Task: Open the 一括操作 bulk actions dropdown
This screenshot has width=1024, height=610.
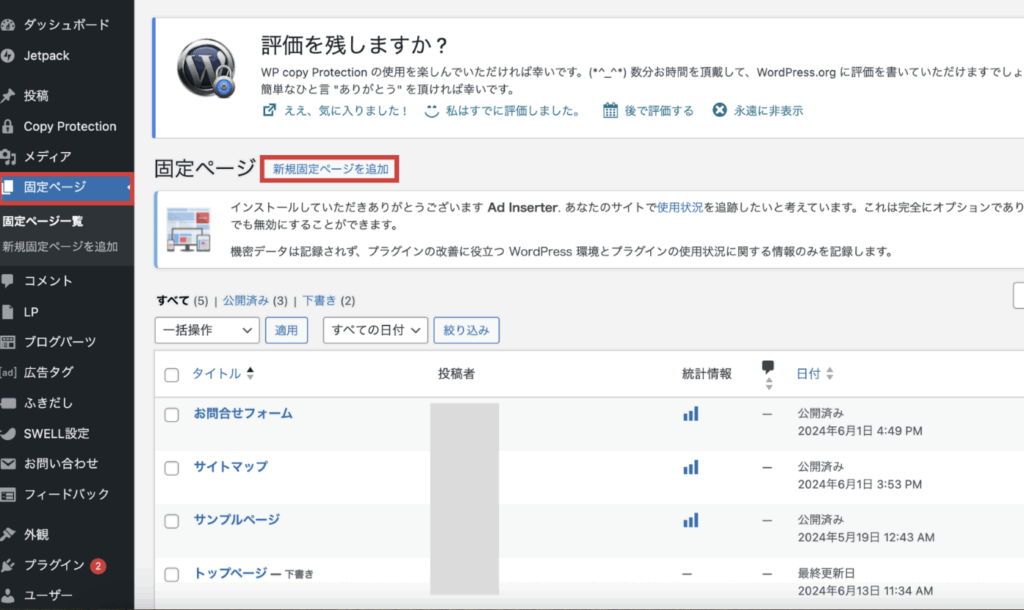Action: click(x=207, y=330)
